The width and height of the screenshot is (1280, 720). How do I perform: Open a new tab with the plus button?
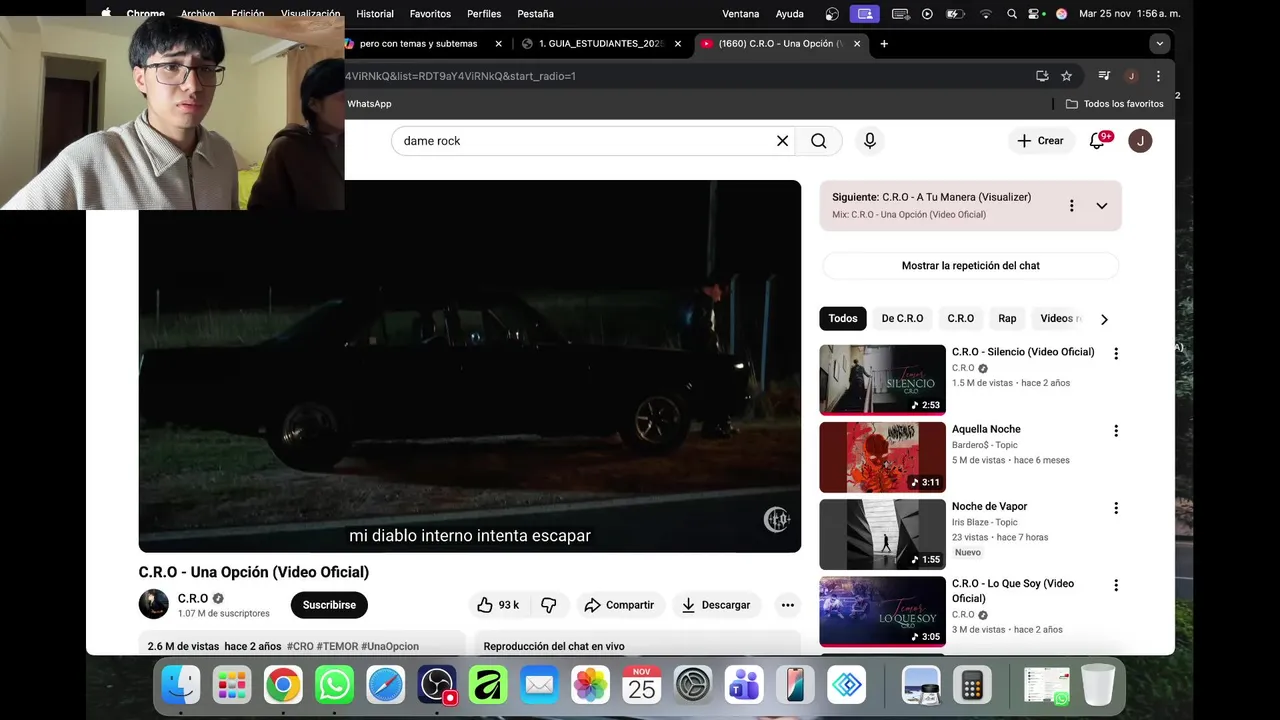884,44
